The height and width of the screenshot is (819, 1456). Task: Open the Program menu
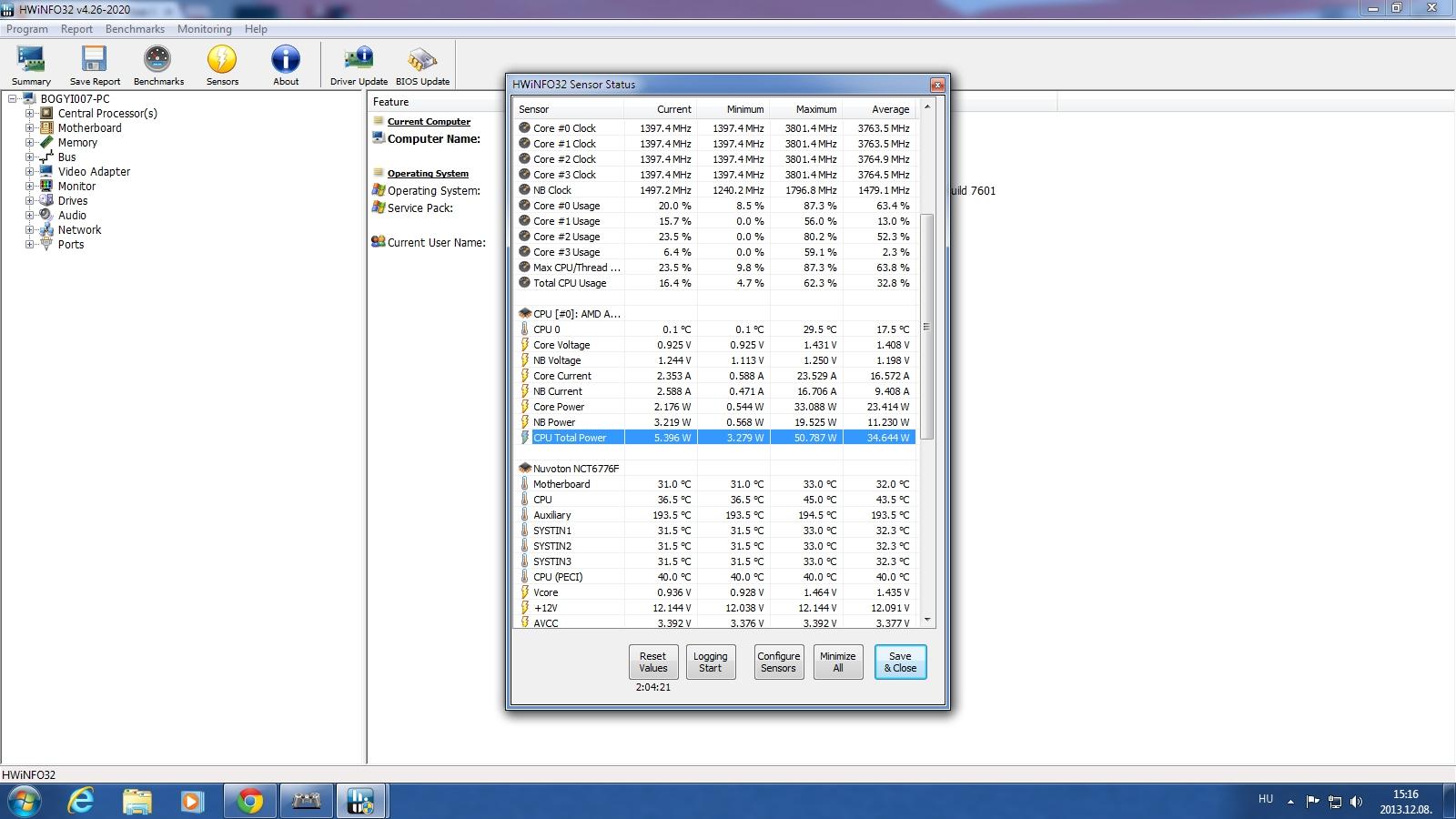coord(27,29)
